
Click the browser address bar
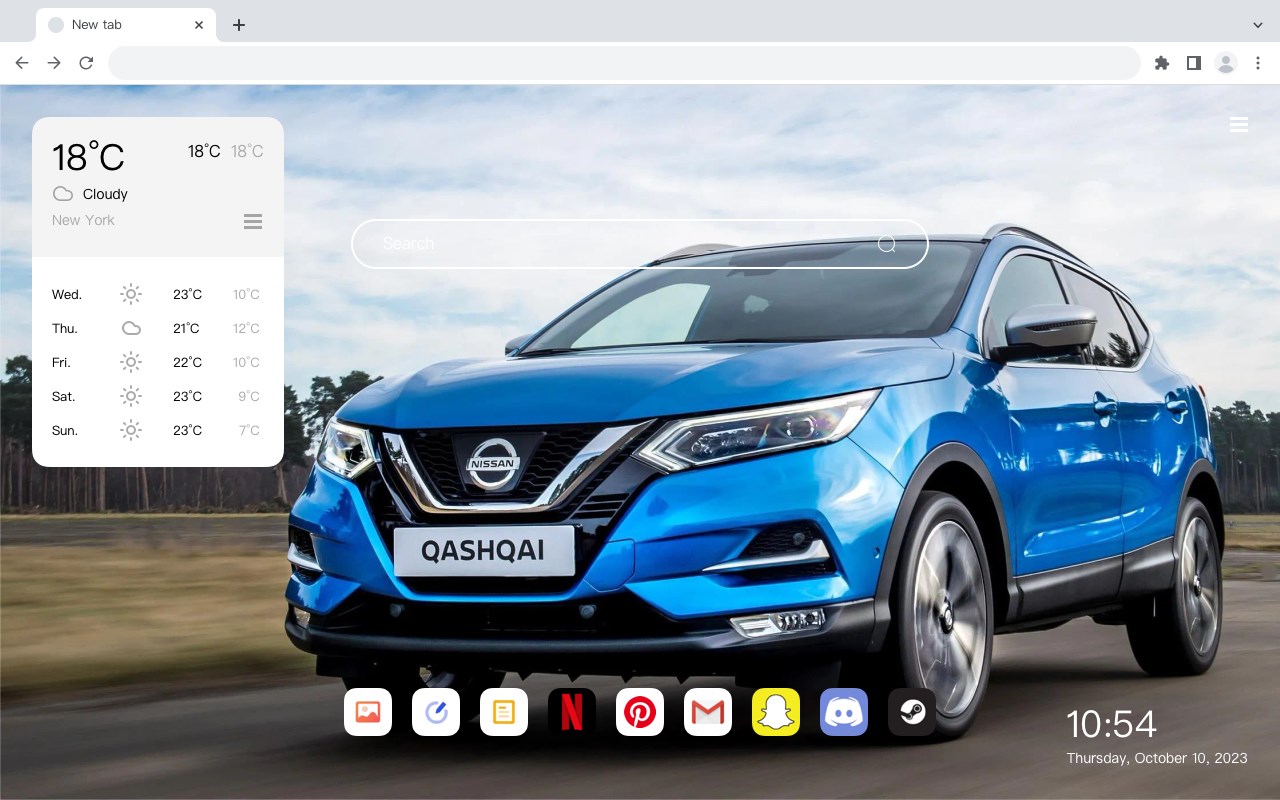point(624,63)
